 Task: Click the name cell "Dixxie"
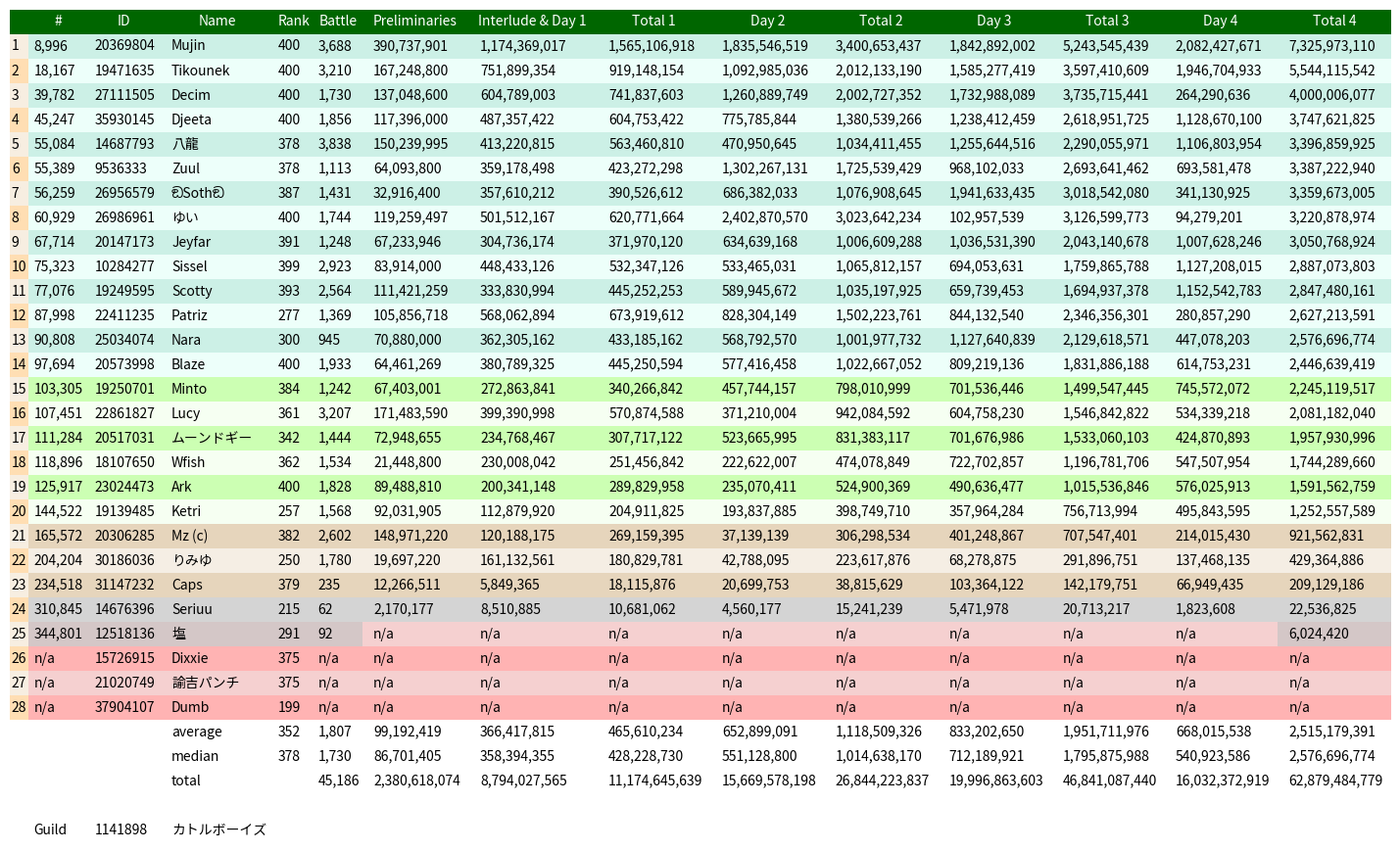click(x=190, y=658)
